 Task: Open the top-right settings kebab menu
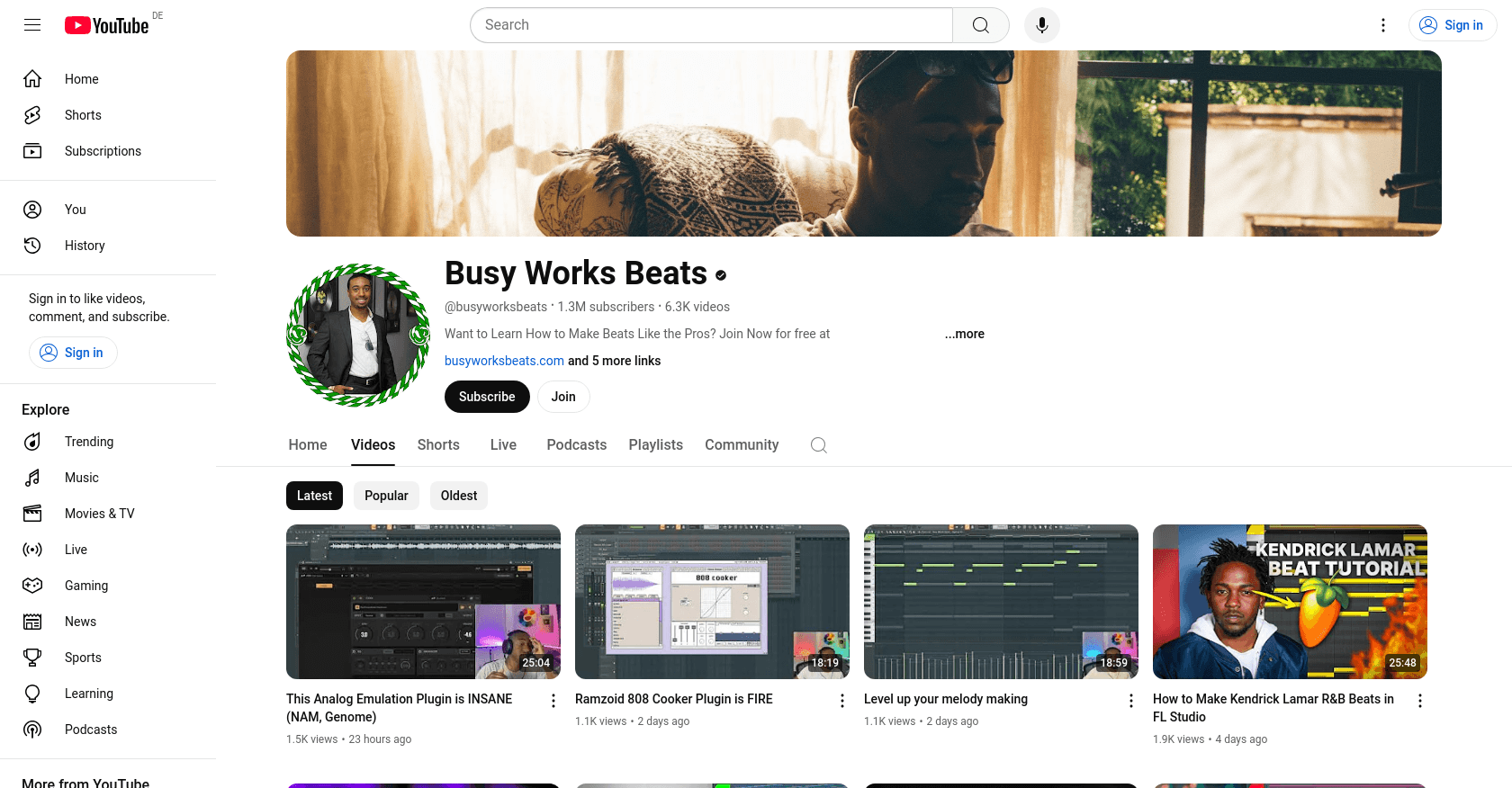(x=1383, y=25)
